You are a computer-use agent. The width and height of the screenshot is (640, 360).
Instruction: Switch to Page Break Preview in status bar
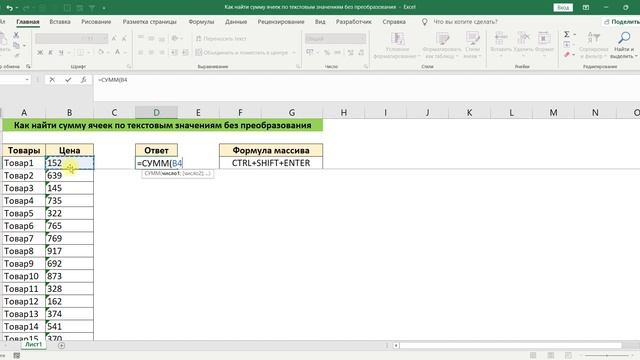point(568,356)
